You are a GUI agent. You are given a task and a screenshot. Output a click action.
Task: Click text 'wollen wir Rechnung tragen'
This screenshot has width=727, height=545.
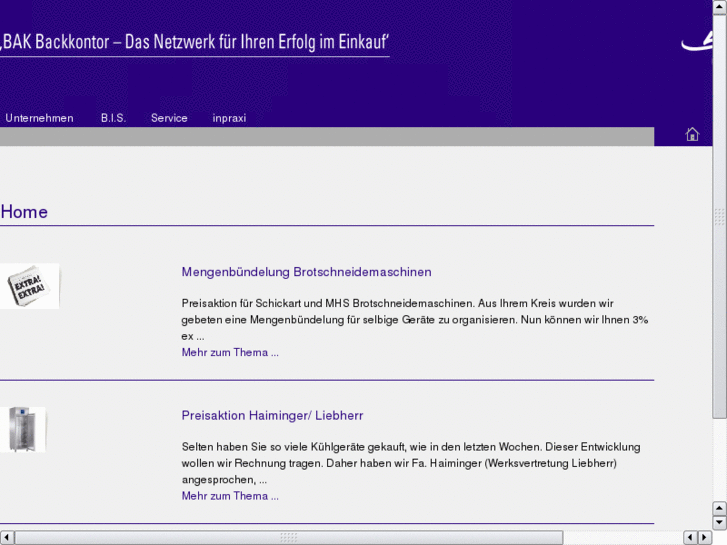(252, 463)
